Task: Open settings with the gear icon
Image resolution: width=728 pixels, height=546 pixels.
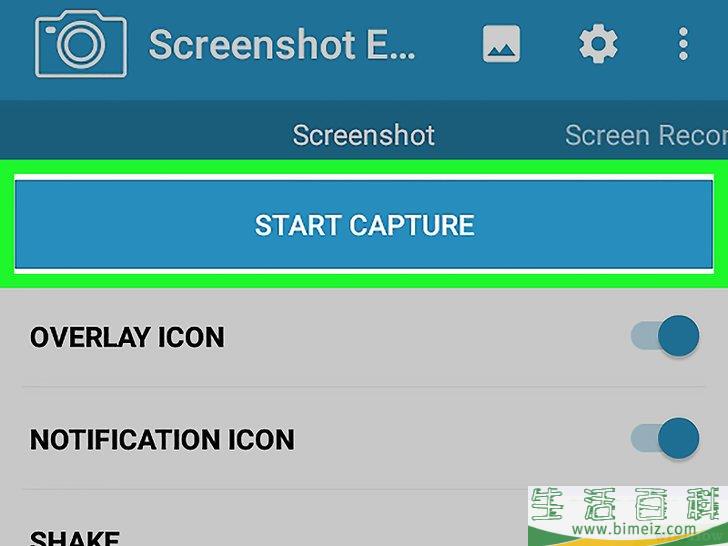Action: click(x=598, y=44)
